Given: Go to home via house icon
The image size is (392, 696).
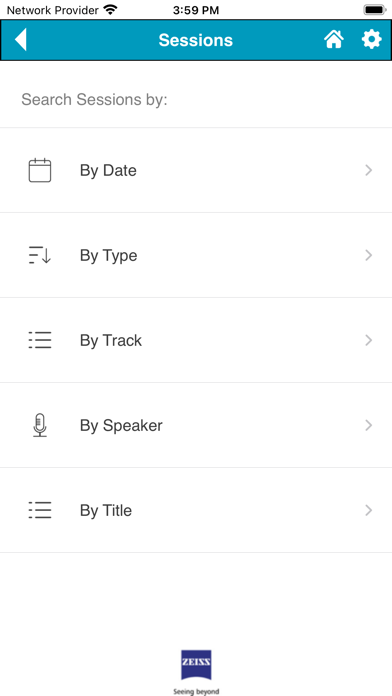Looking at the screenshot, I should [334, 40].
